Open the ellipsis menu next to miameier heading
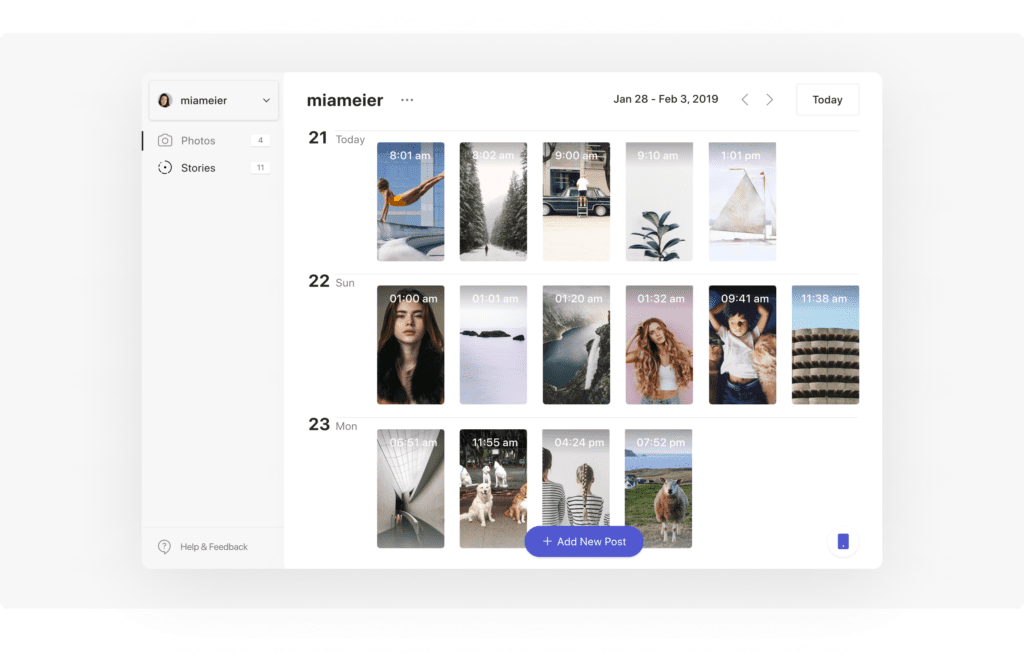 [x=407, y=100]
